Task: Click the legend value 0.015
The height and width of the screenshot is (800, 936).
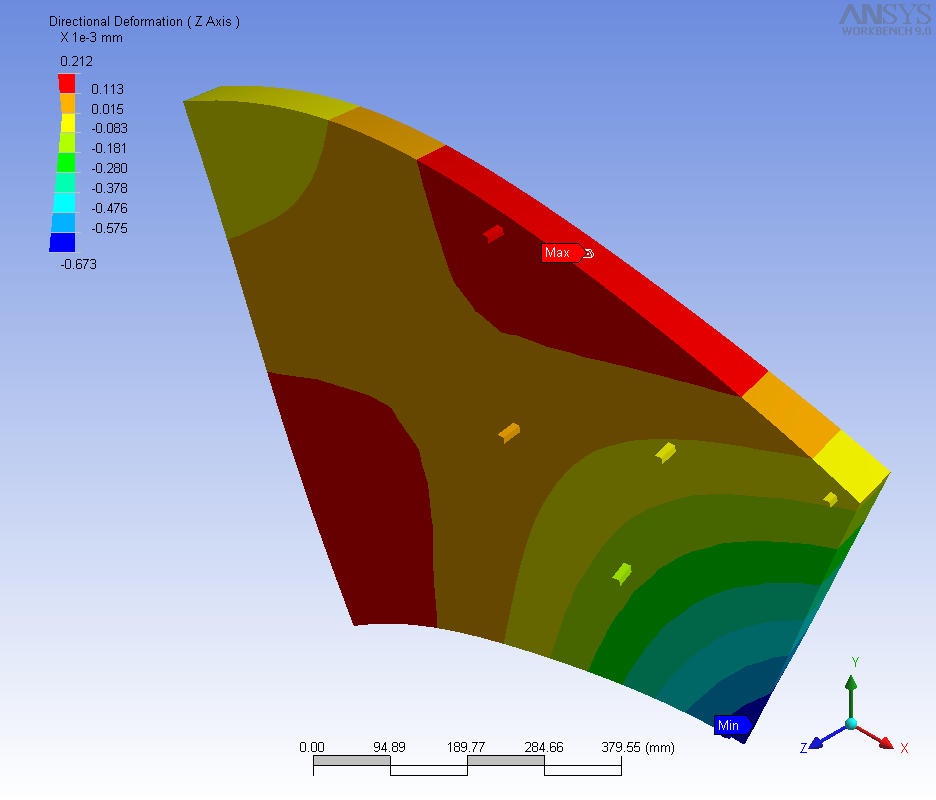Action: coord(107,109)
